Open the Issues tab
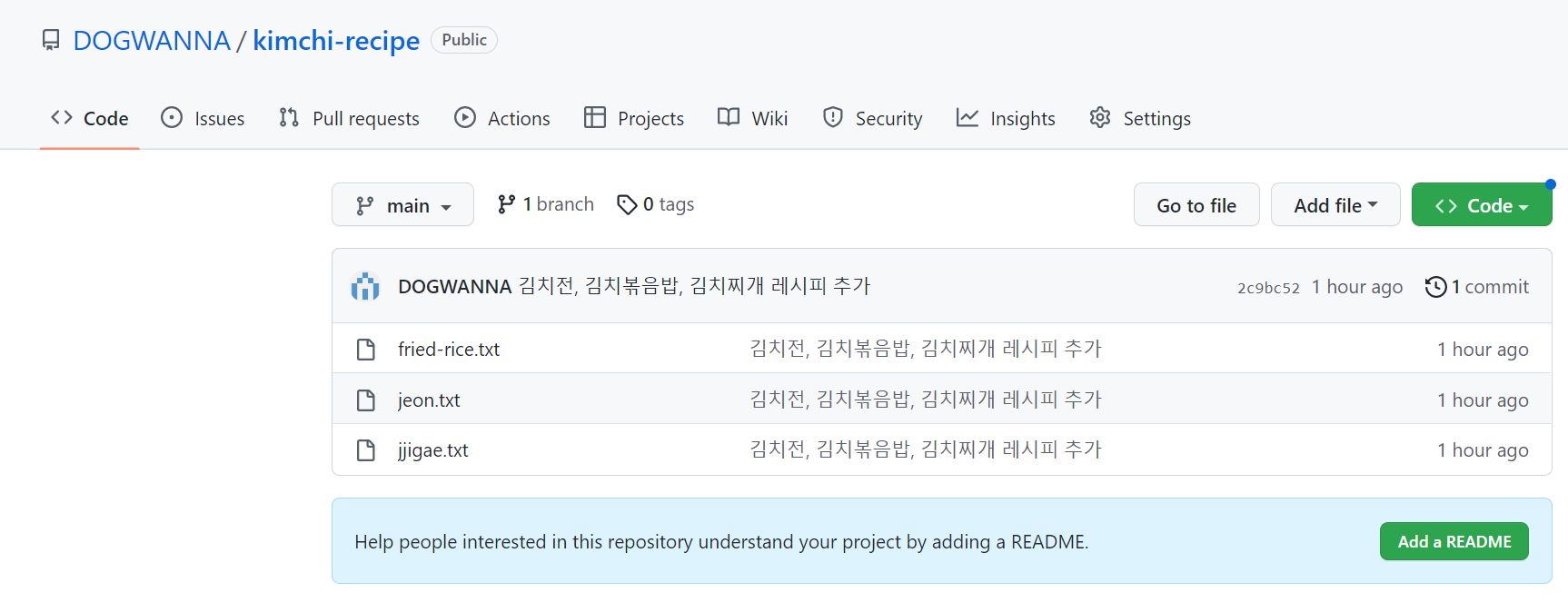Image resolution: width=1568 pixels, height=612 pixels. (x=203, y=118)
